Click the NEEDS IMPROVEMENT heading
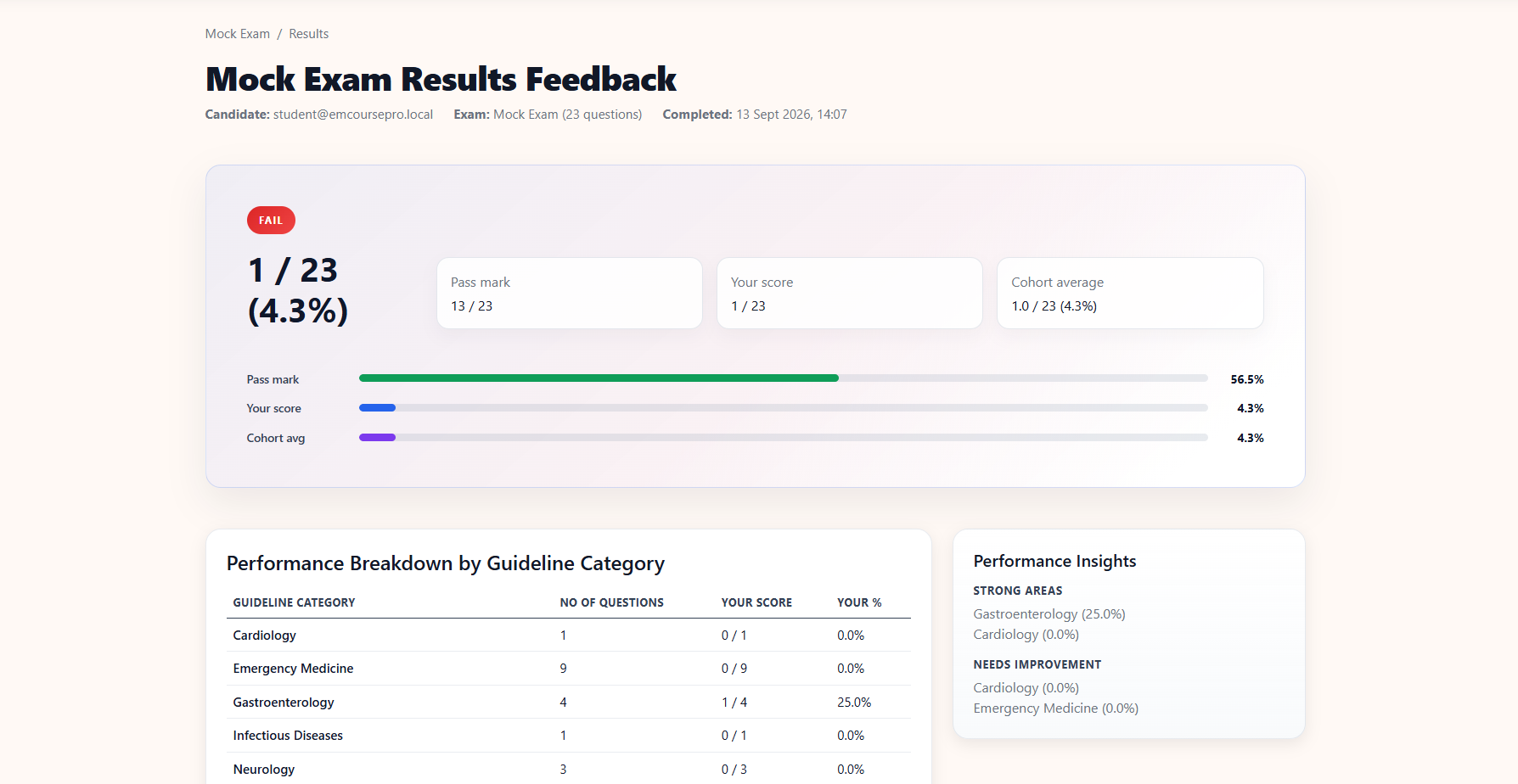 pos(1037,664)
